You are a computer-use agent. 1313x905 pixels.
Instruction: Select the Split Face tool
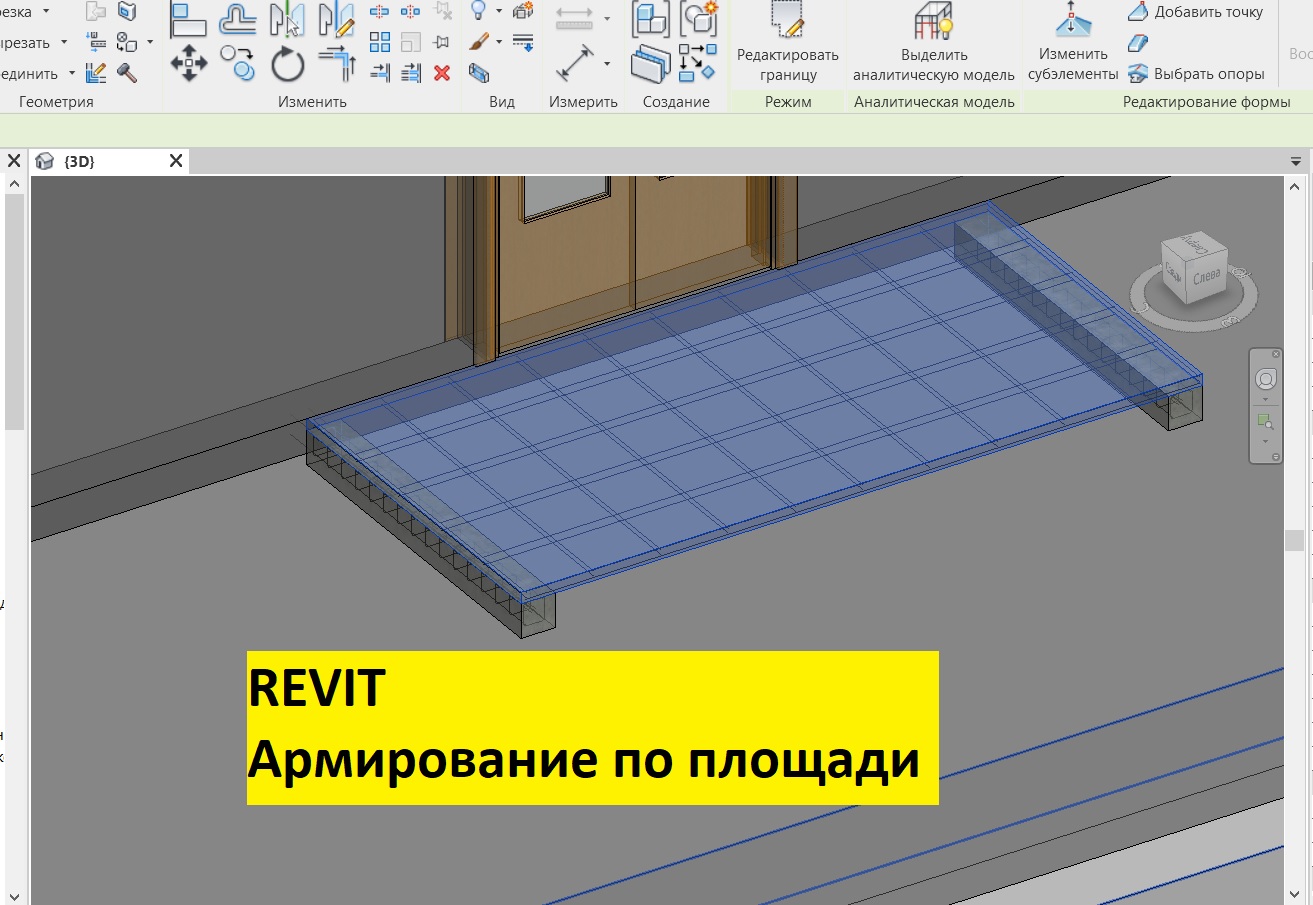tap(127, 12)
